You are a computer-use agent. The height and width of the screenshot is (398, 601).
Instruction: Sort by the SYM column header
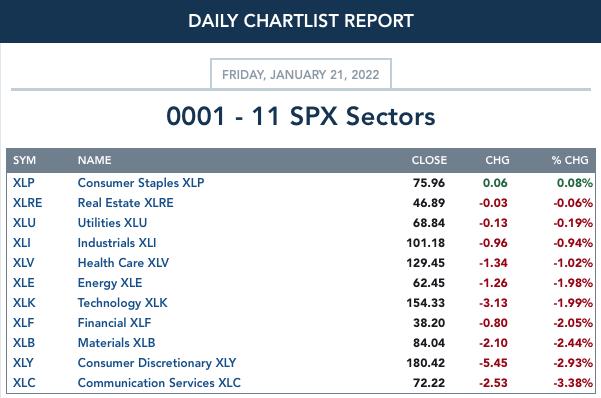25,160
